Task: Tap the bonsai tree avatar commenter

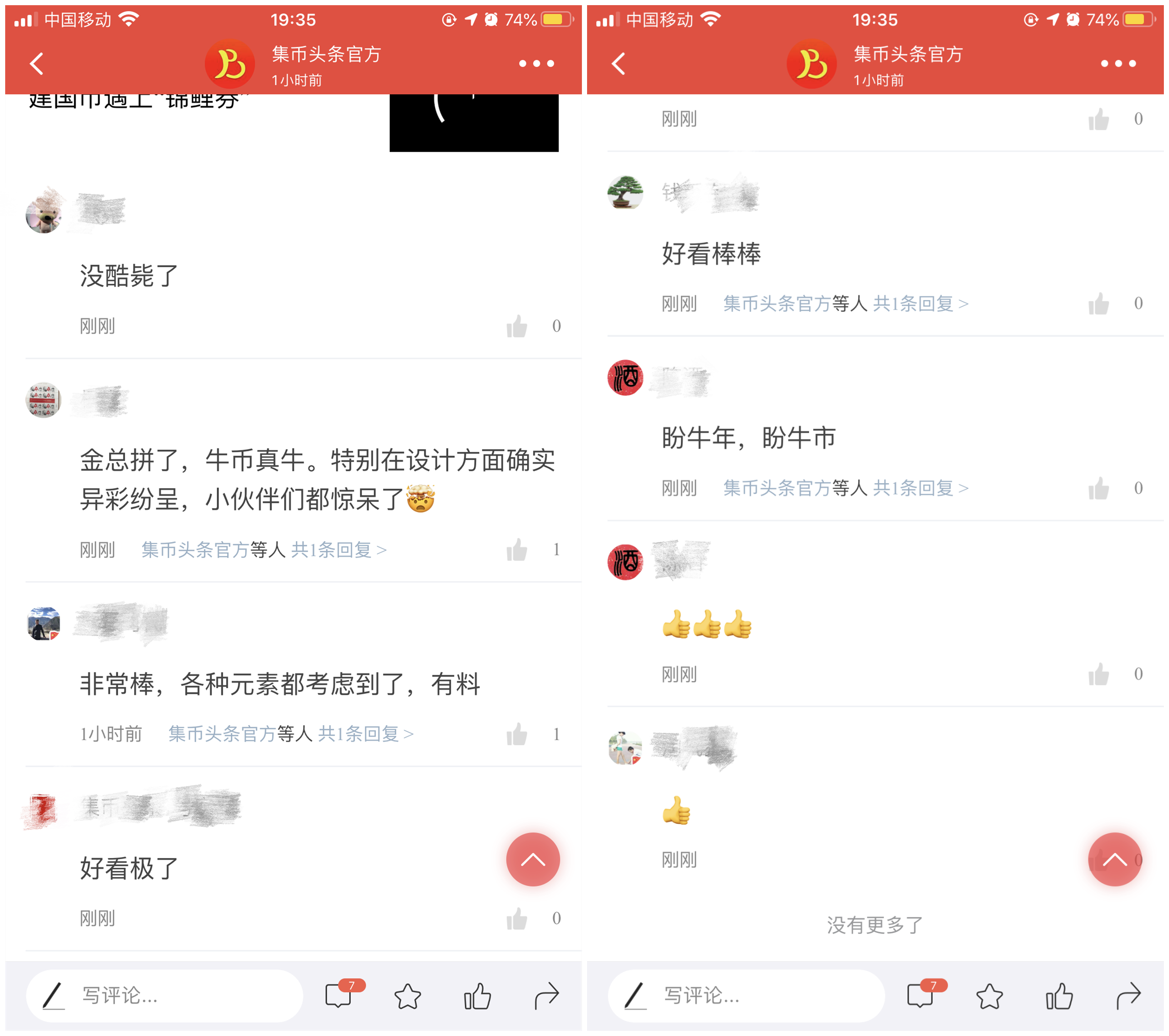Action: tap(625, 193)
